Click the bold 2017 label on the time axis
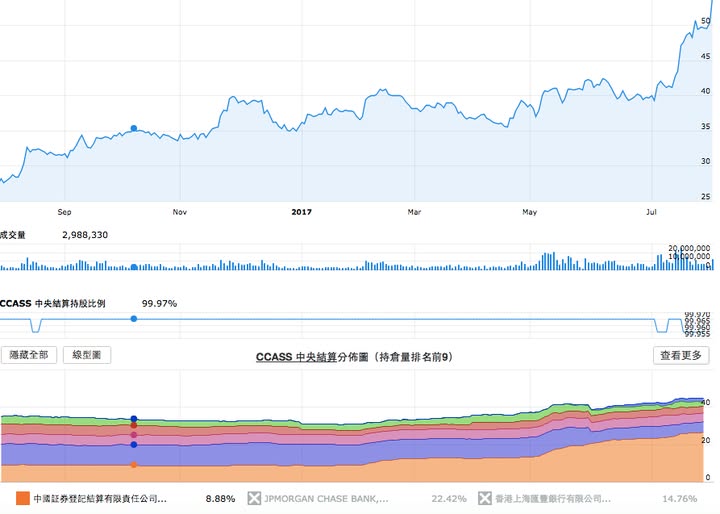 301,212
